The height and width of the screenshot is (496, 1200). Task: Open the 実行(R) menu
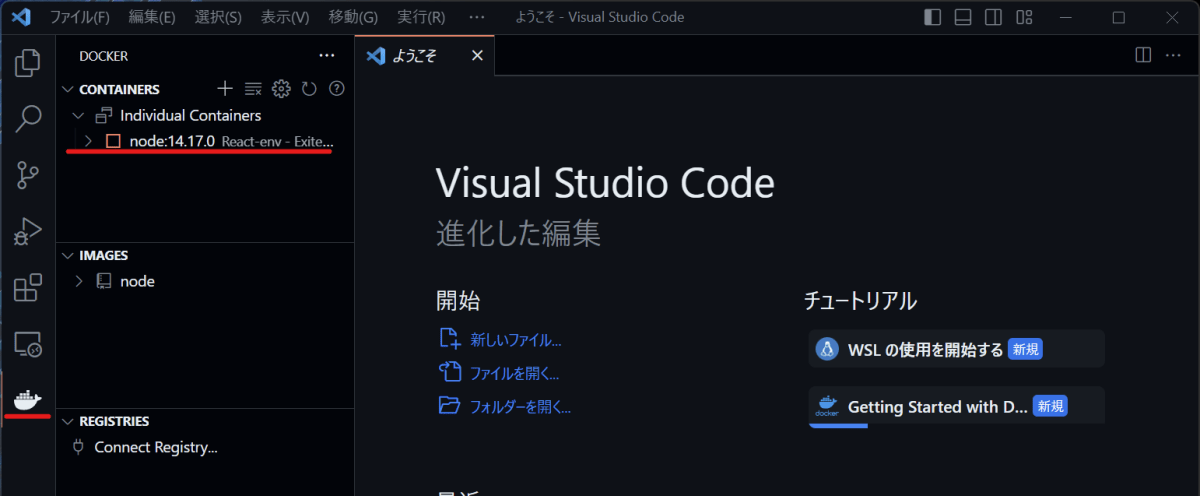point(421,17)
